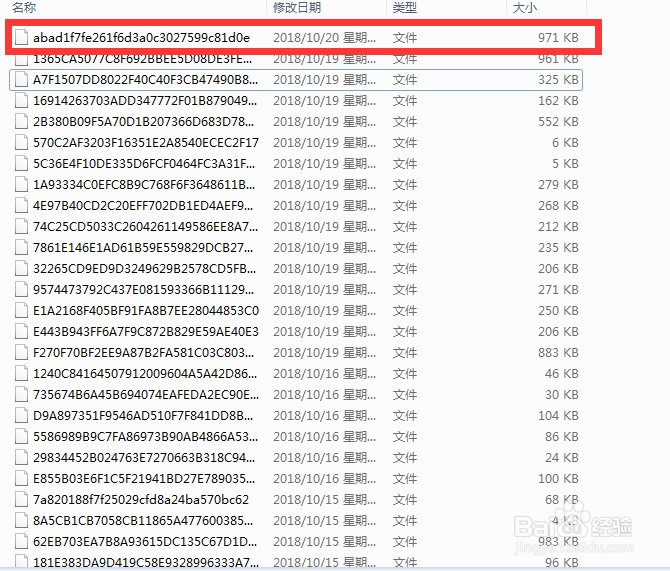Click the 883 KB size value
The width and height of the screenshot is (670, 571).
click(558, 353)
